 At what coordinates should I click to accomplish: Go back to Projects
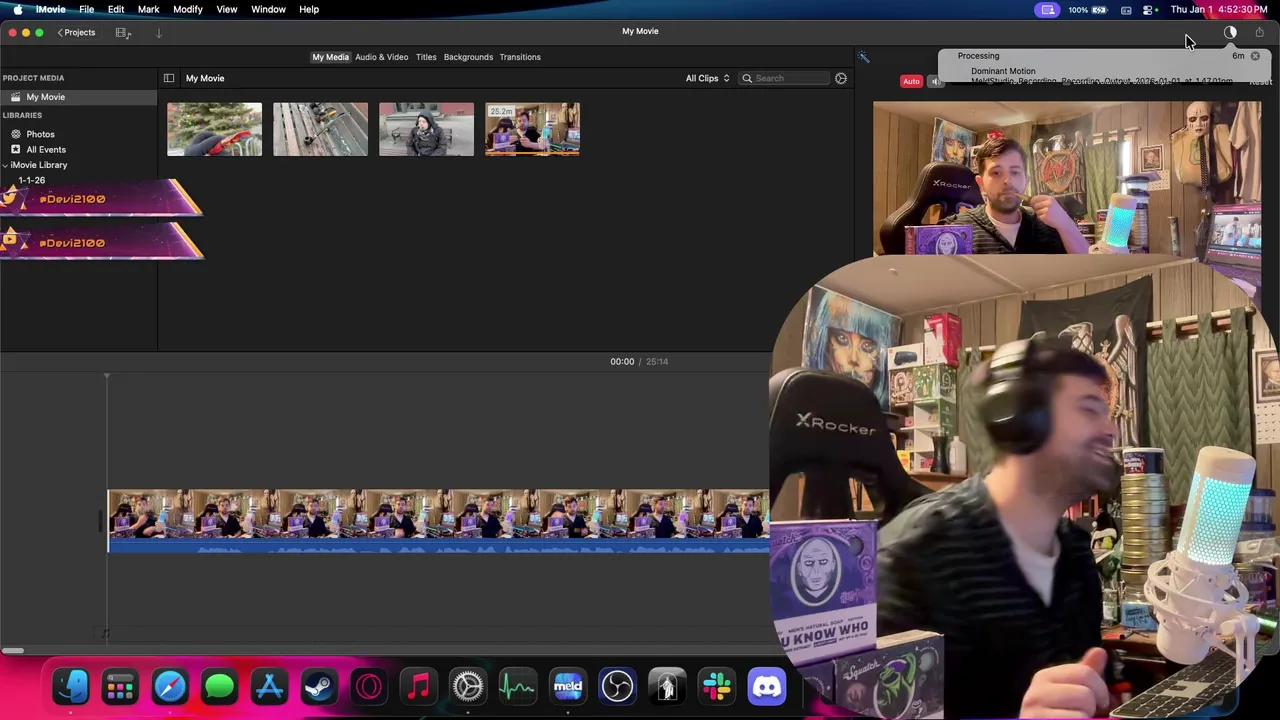(76, 33)
